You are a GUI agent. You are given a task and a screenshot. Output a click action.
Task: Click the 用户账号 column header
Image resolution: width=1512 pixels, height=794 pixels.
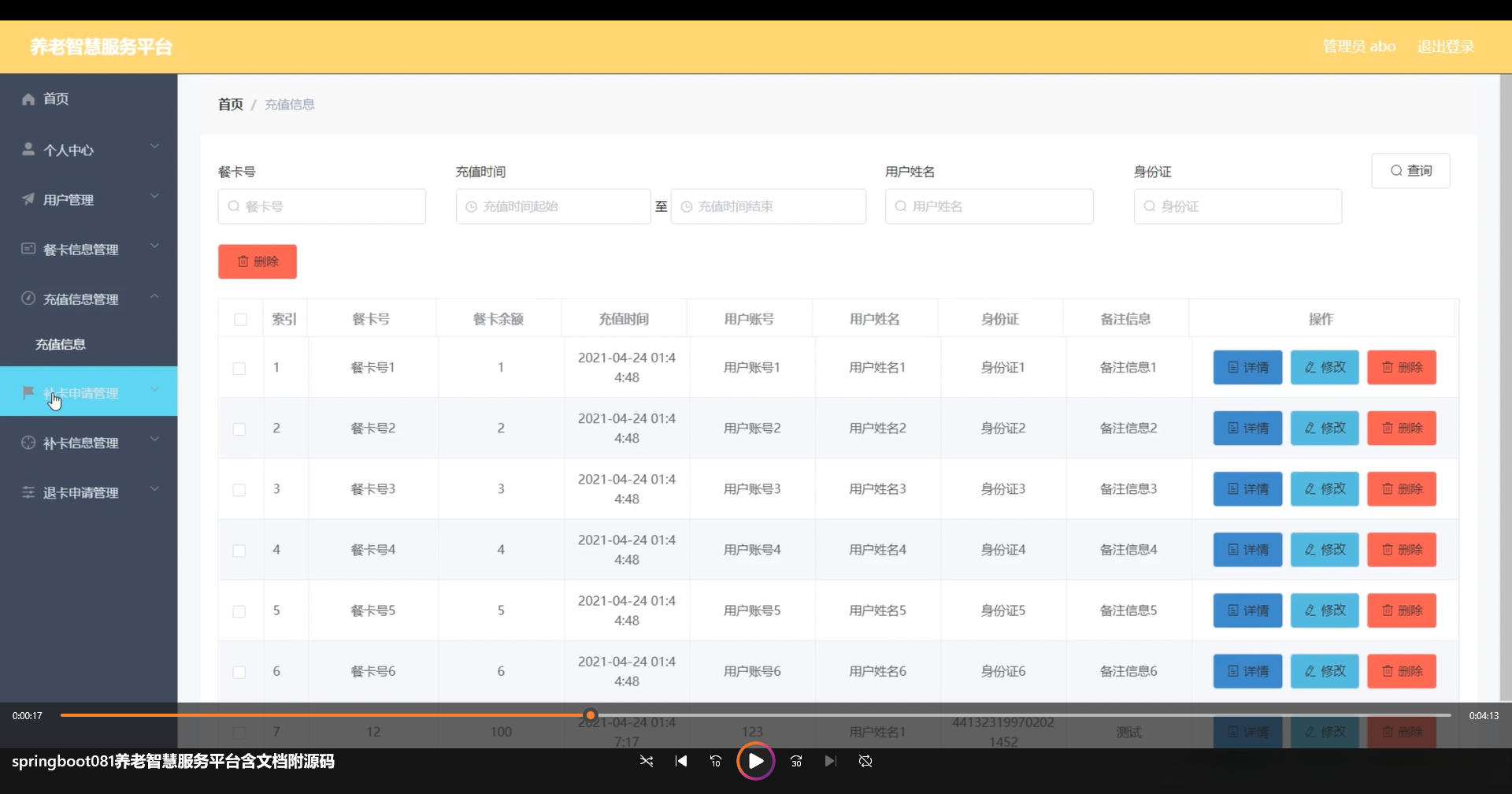coord(749,319)
